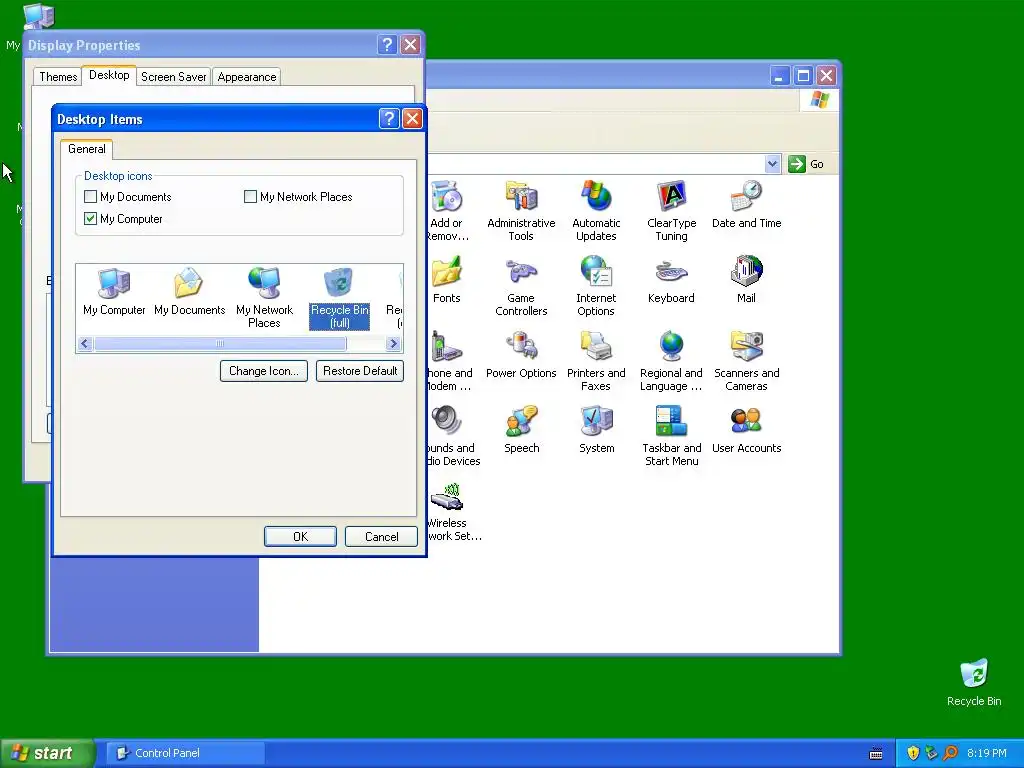1024x768 pixels.
Task: Click the security shield tray icon
Action: click(x=913, y=753)
